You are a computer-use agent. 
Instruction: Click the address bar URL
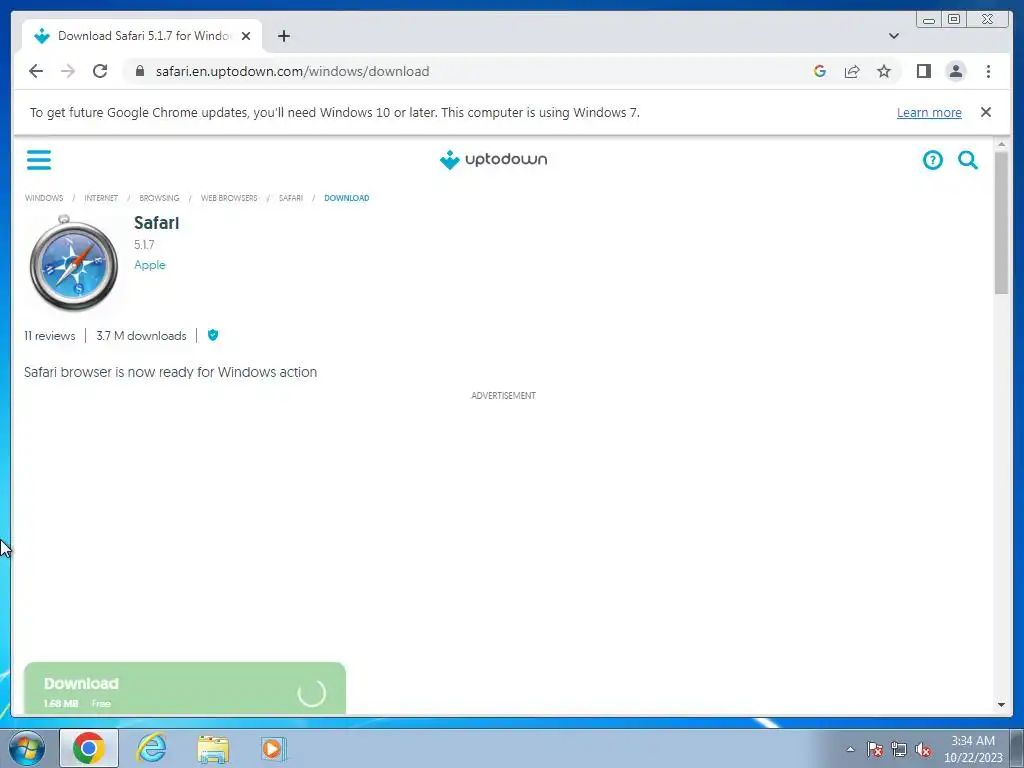click(x=292, y=71)
